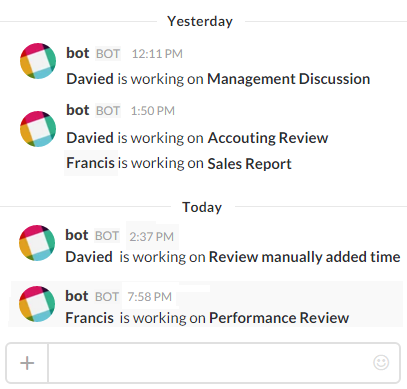Click the 12:11 PM timestamp
Screen dimensions: 407x389
coord(157,54)
